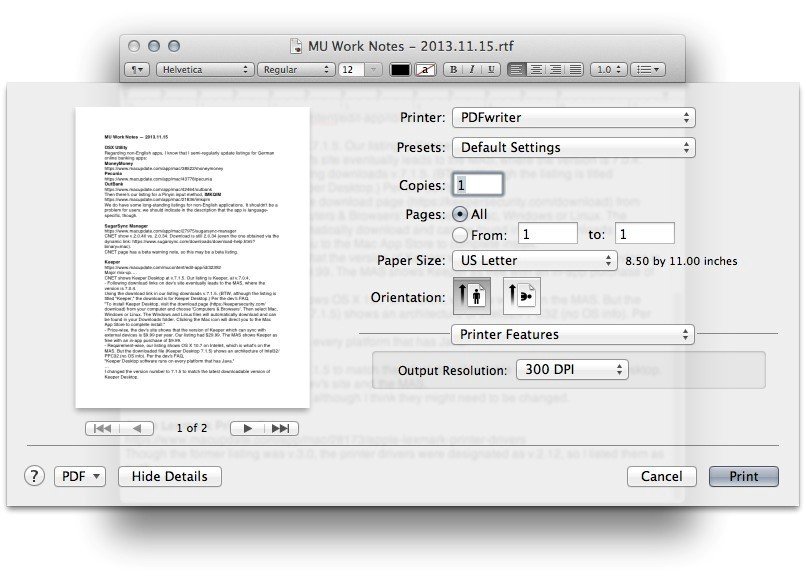This screenshot has width=806, height=582.
Task: Jump to first preview page
Action: (x=102, y=428)
